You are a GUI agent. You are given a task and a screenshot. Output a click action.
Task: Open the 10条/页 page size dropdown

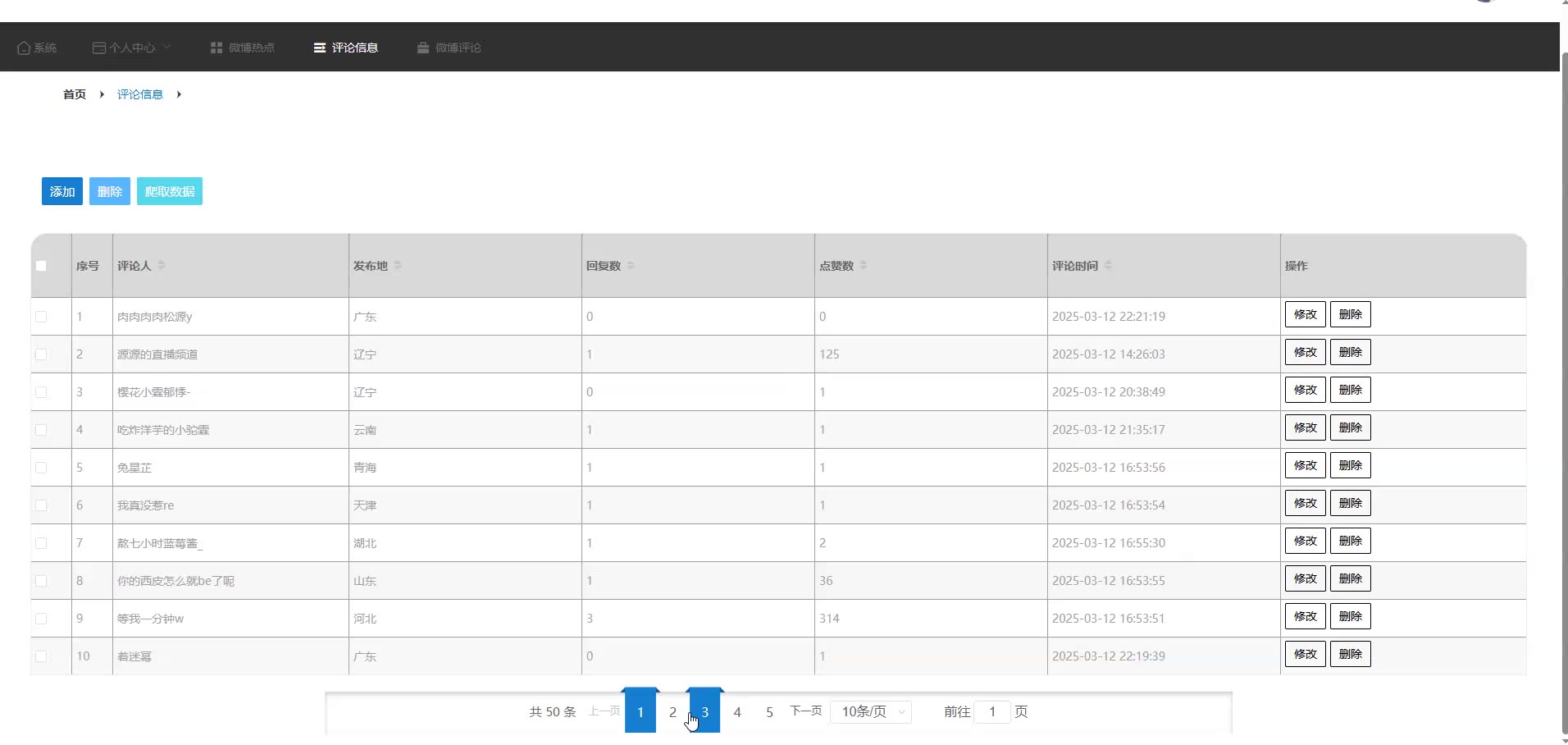coord(871,711)
